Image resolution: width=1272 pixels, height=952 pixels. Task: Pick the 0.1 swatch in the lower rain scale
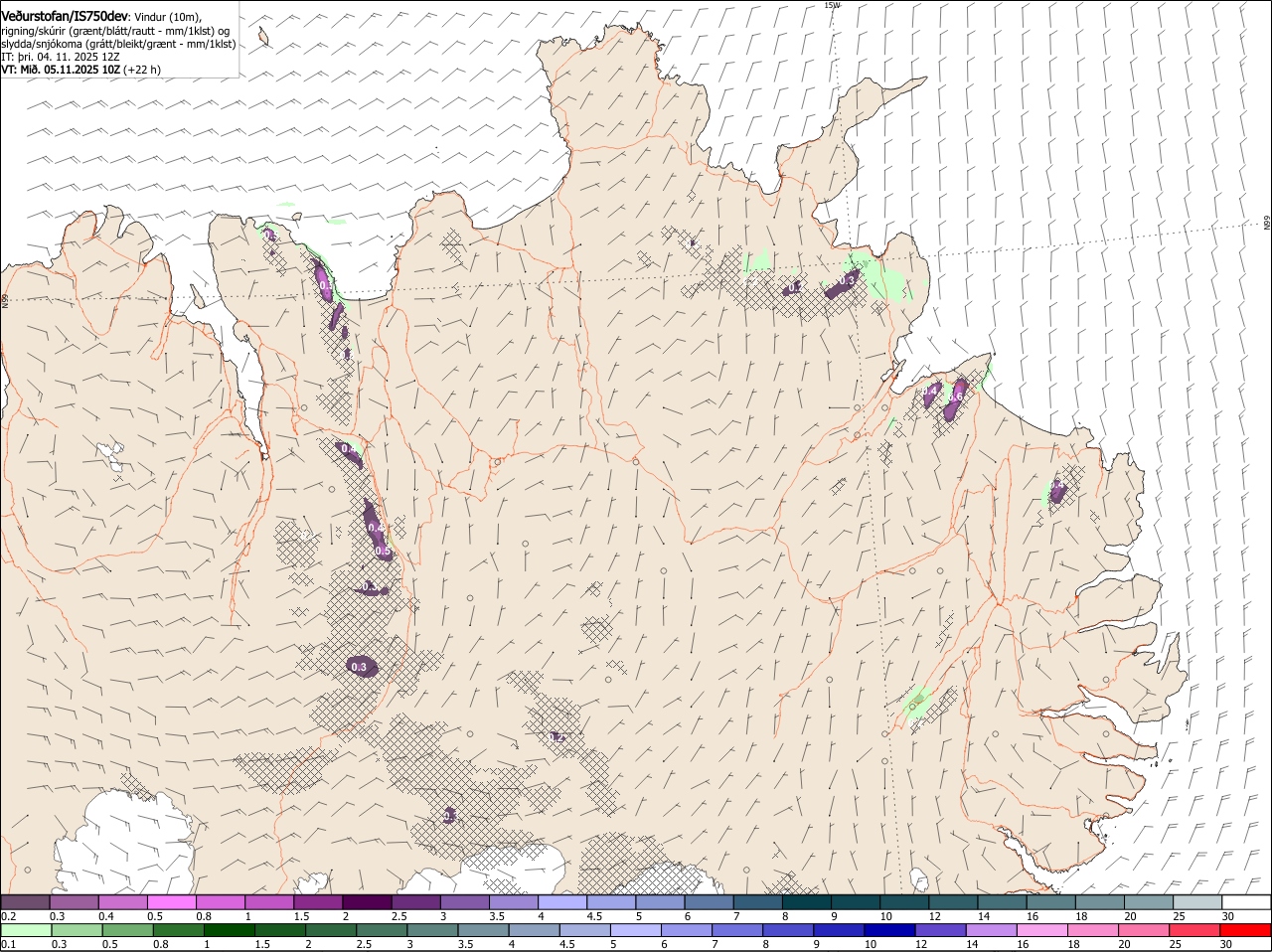point(26,930)
